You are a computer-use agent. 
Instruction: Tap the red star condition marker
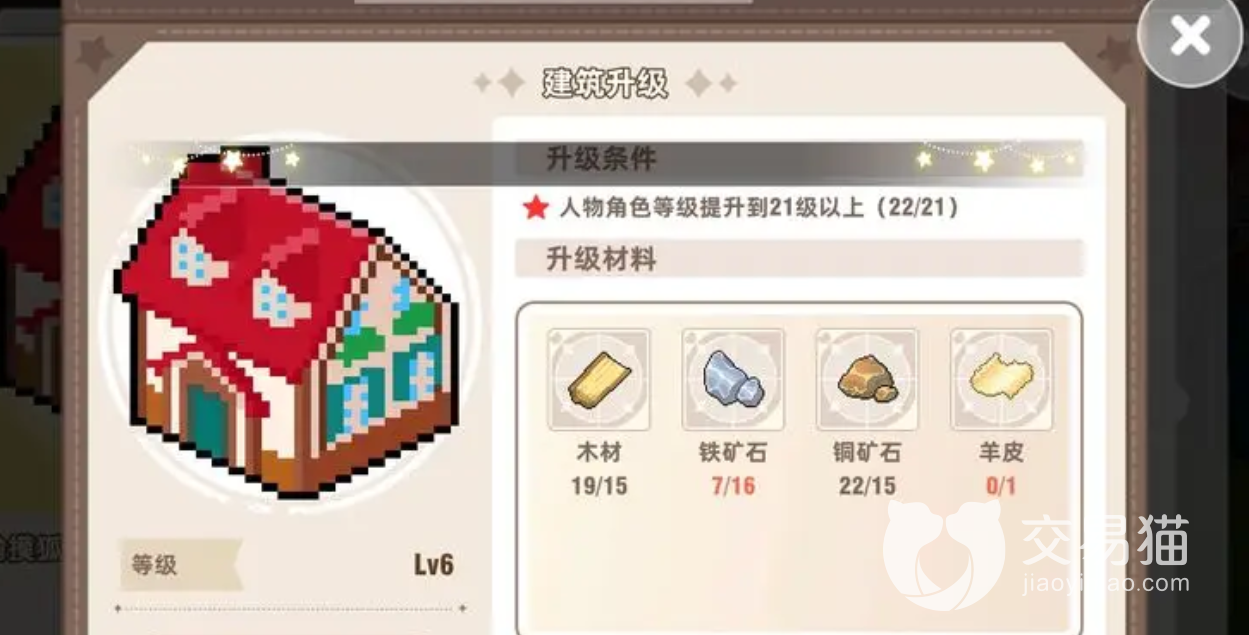pos(536,207)
